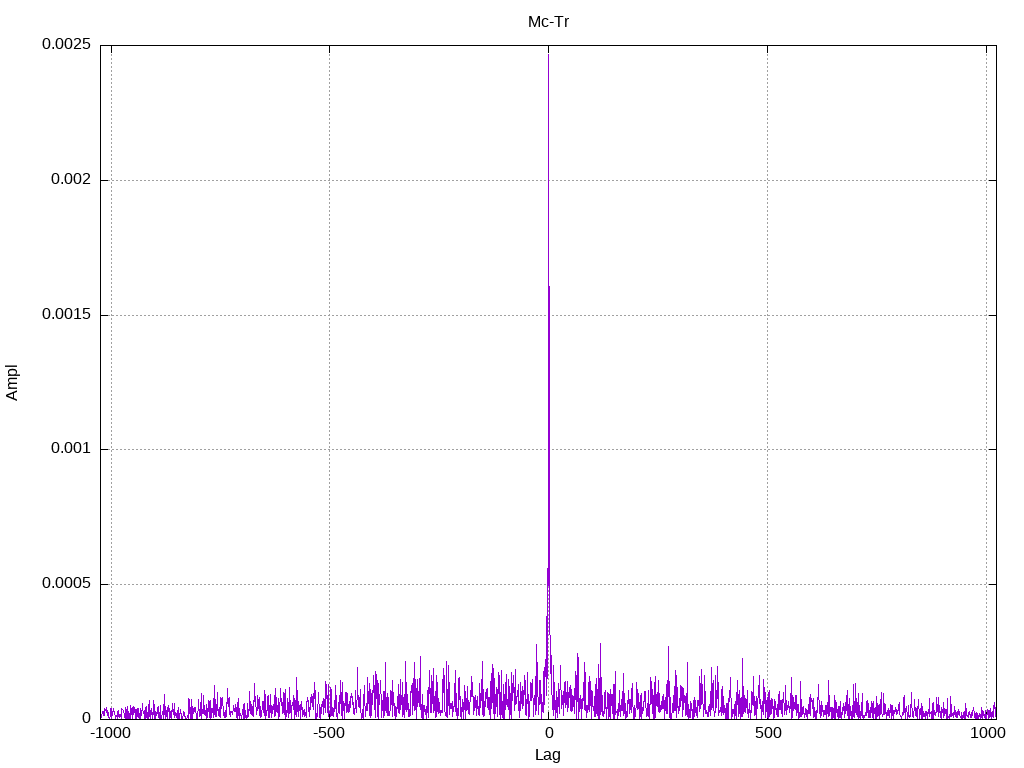This screenshot has width=1024, height=768.
Task: Click the x-axis label 'Lag'
Action: pos(548,755)
